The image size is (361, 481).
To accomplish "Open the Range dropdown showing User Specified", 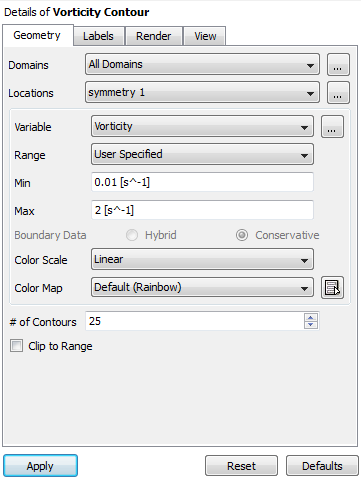I will click(x=202, y=154).
